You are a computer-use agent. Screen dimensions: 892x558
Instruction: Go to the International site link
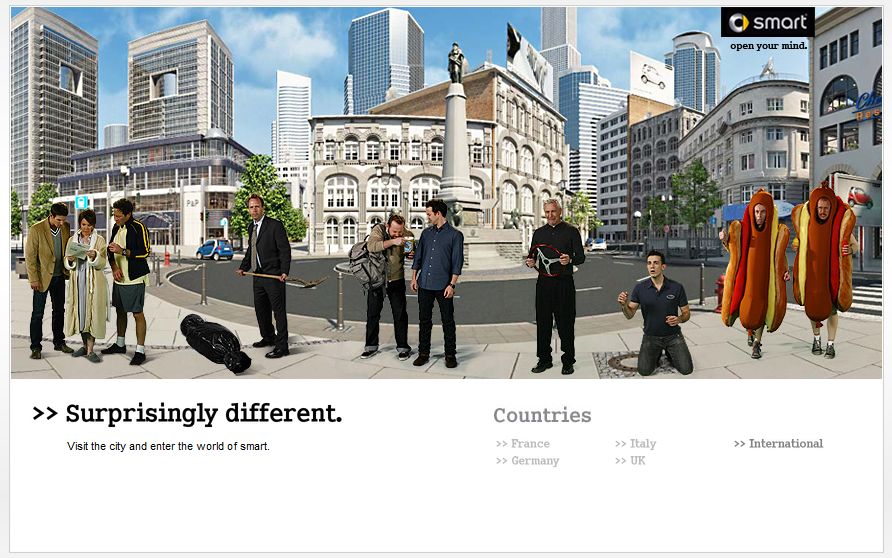click(x=778, y=444)
